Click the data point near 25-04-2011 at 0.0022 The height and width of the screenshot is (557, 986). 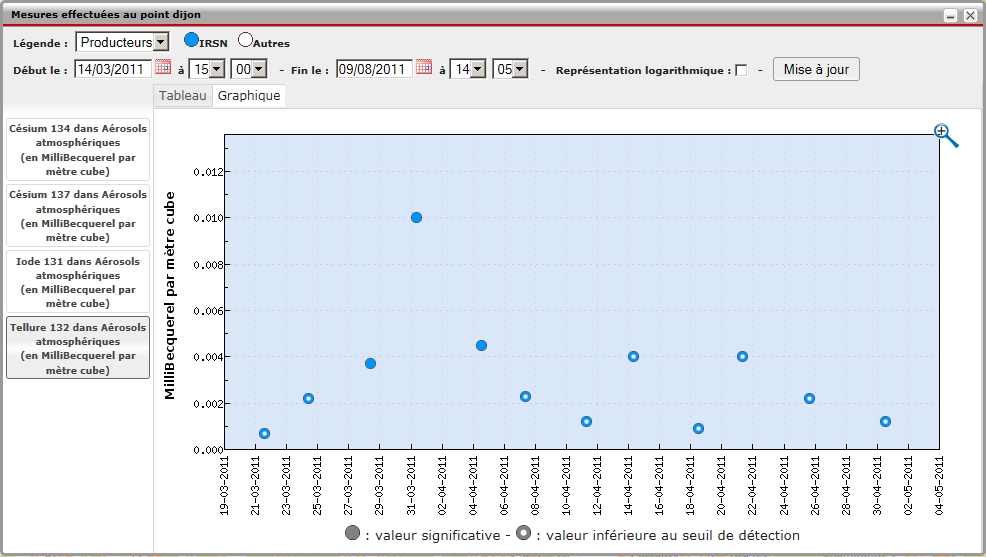pos(809,399)
